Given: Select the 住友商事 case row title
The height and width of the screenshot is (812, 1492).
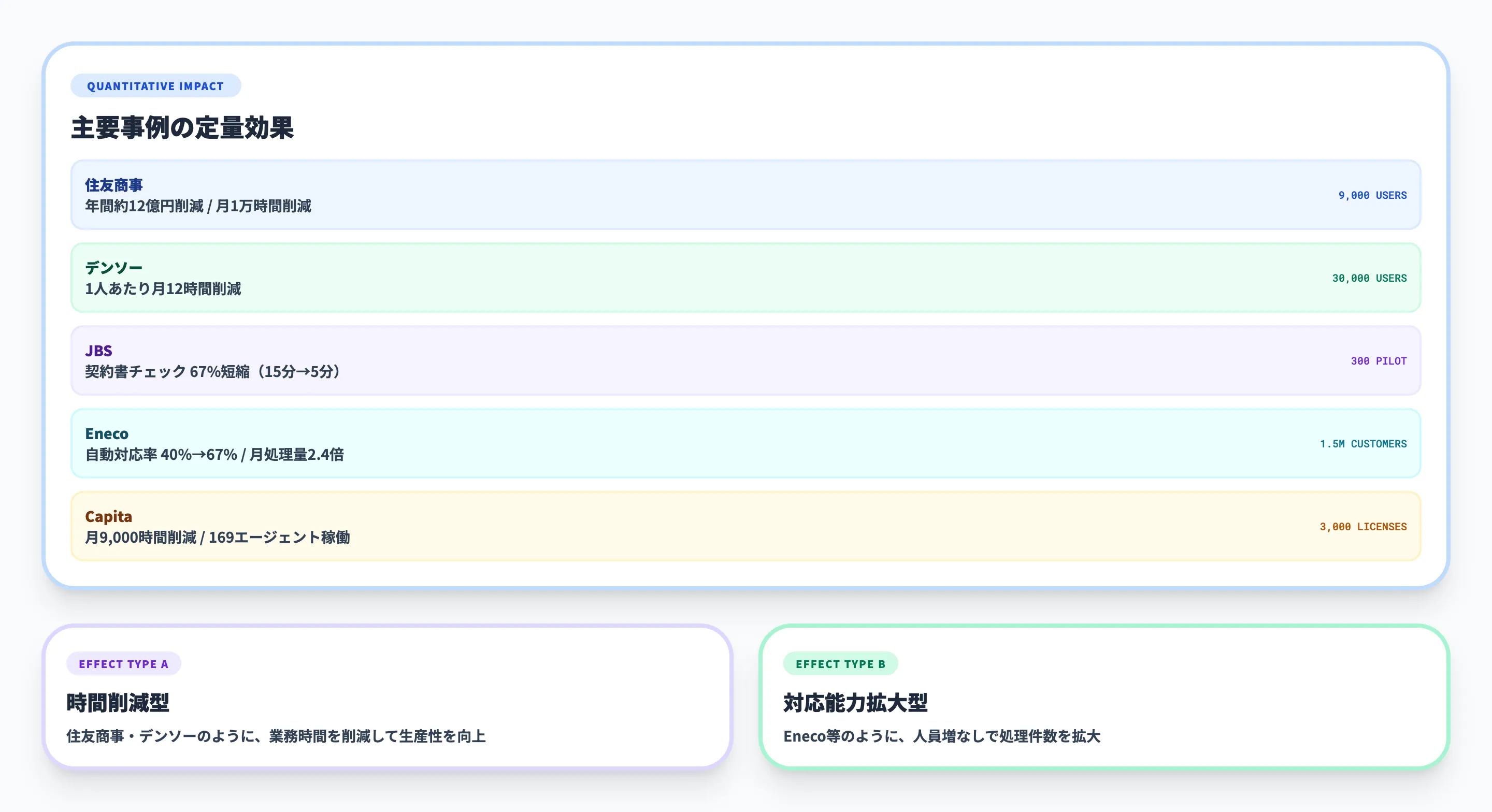Looking at the screenshot, I should (113, 185).
